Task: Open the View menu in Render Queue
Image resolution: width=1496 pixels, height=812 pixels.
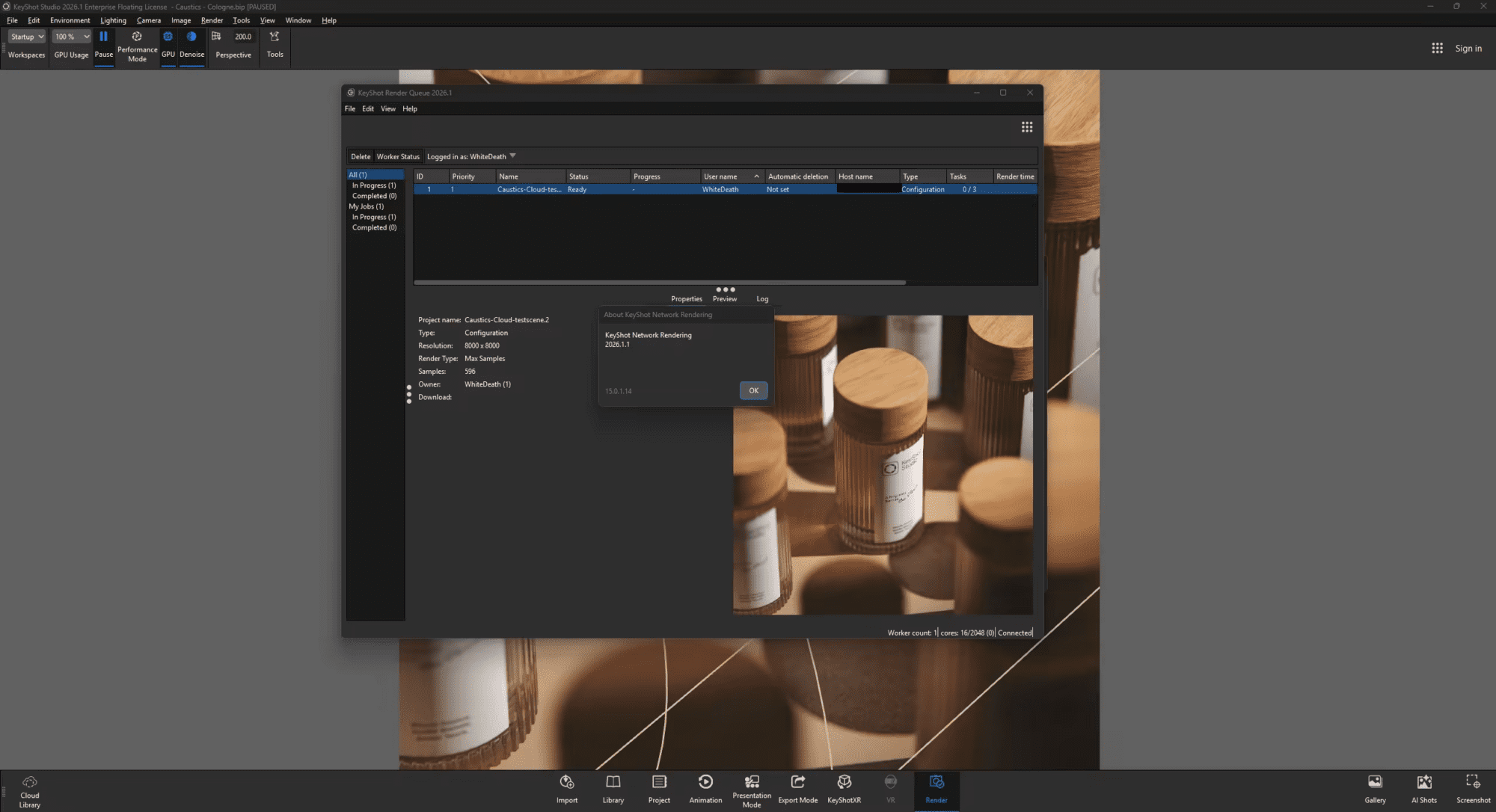Action: (388, 108)
